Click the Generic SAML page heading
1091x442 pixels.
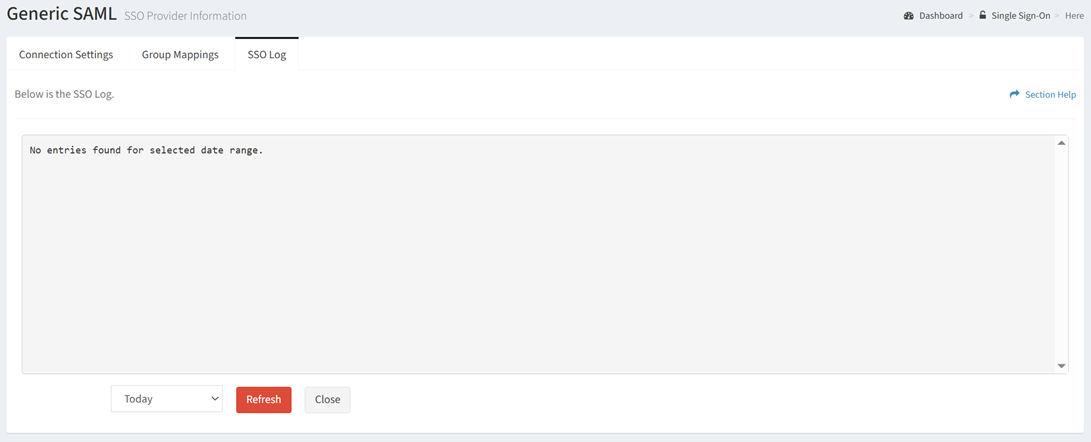[x=61, y=15]
